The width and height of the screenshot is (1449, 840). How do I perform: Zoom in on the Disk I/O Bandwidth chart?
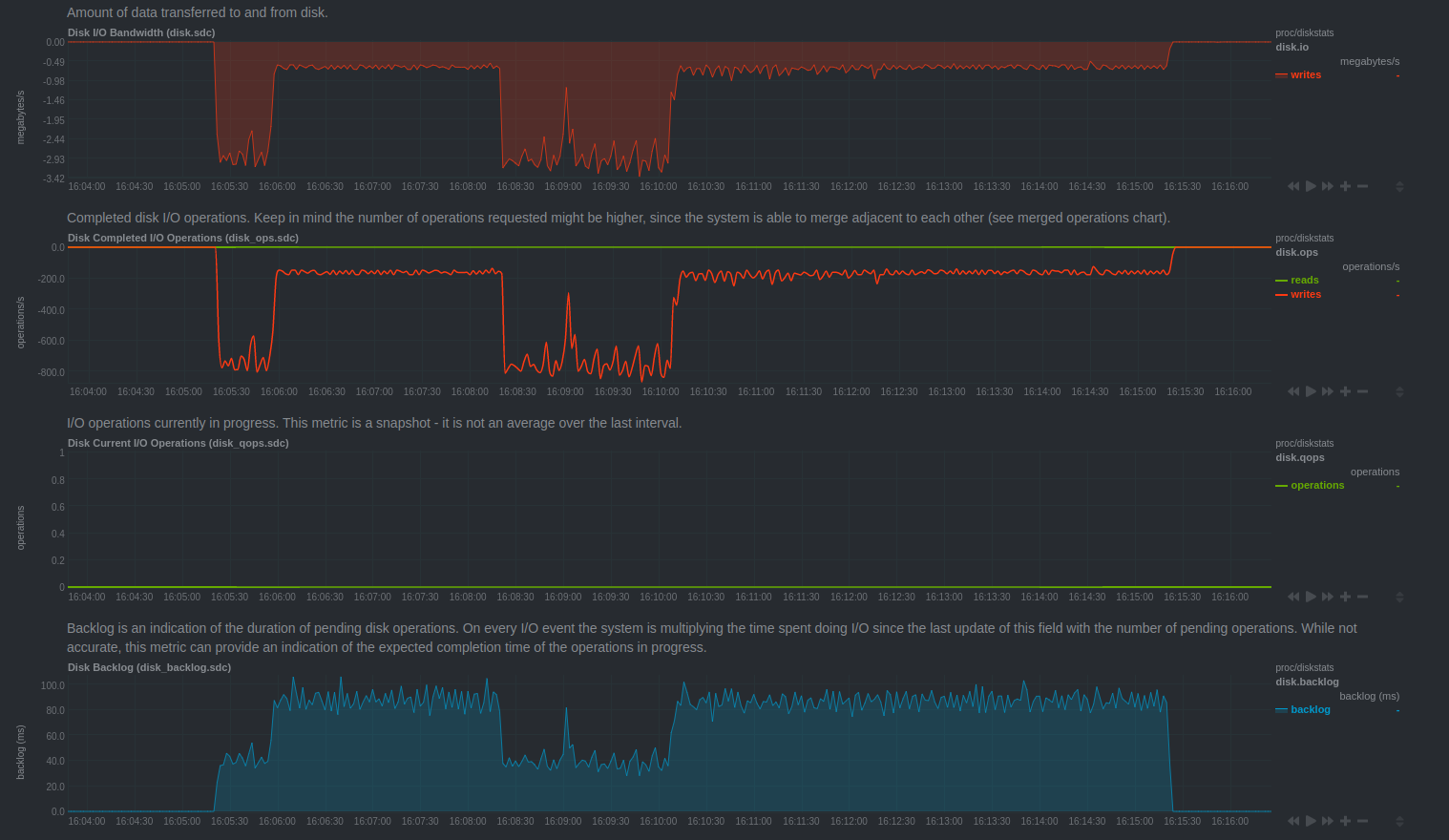pos(1345,186)
